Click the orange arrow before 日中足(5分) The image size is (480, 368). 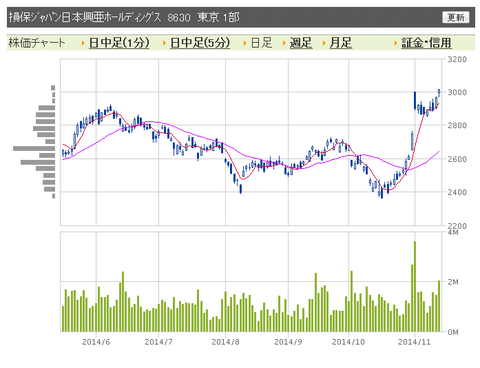tap(164, 43)
